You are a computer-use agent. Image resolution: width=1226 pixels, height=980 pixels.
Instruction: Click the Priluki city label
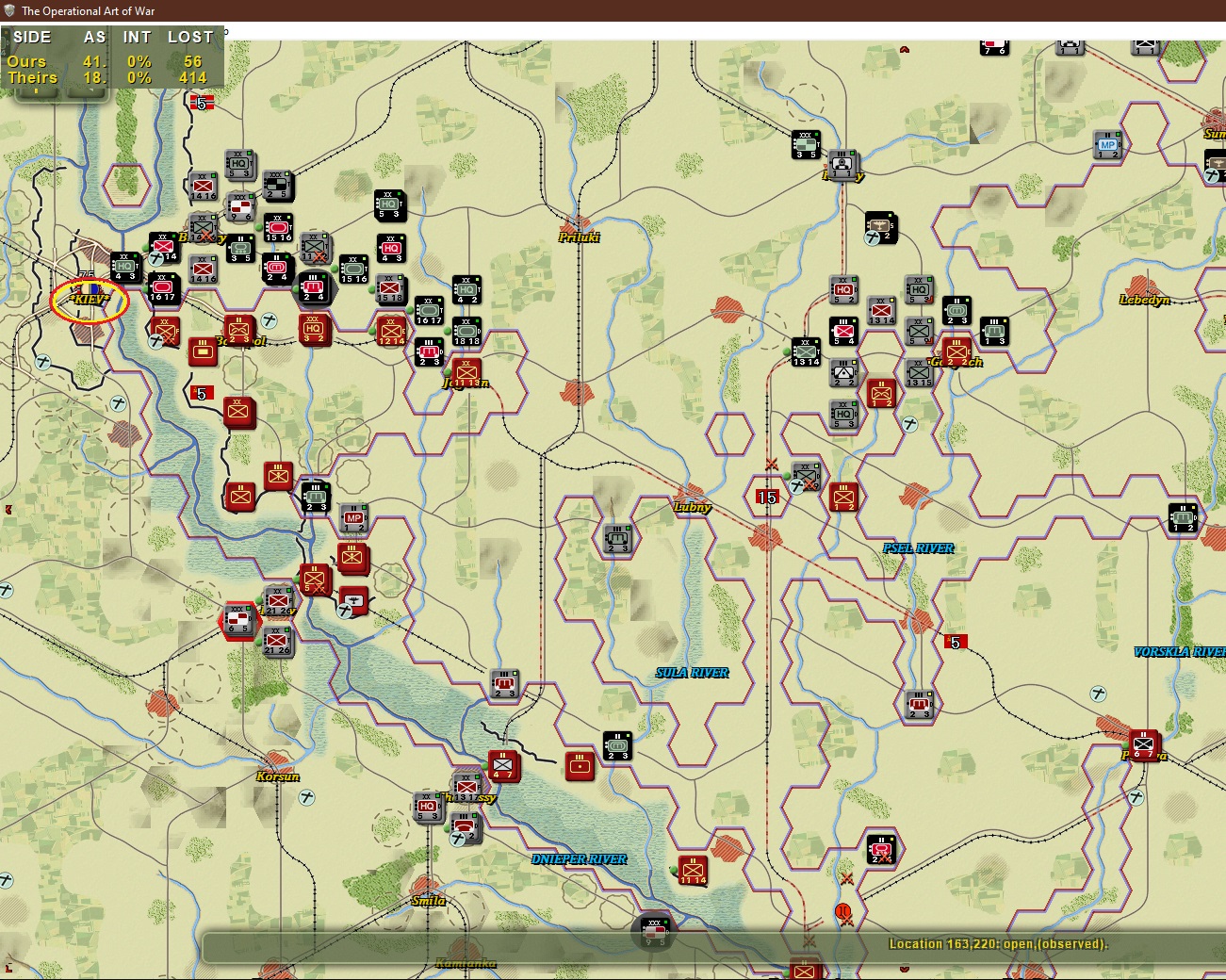580,237
